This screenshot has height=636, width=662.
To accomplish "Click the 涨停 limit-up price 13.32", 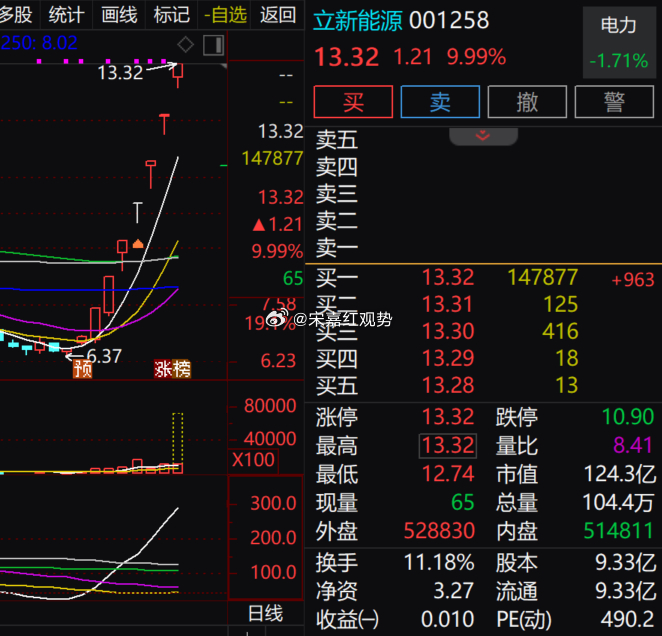I will click(448, 417).
